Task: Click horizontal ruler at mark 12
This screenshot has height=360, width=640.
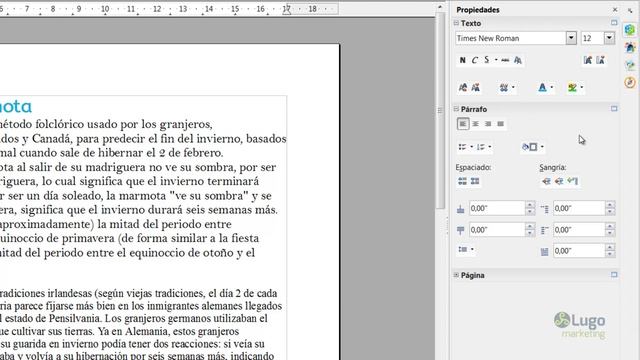Action: (x=157, y=9)
